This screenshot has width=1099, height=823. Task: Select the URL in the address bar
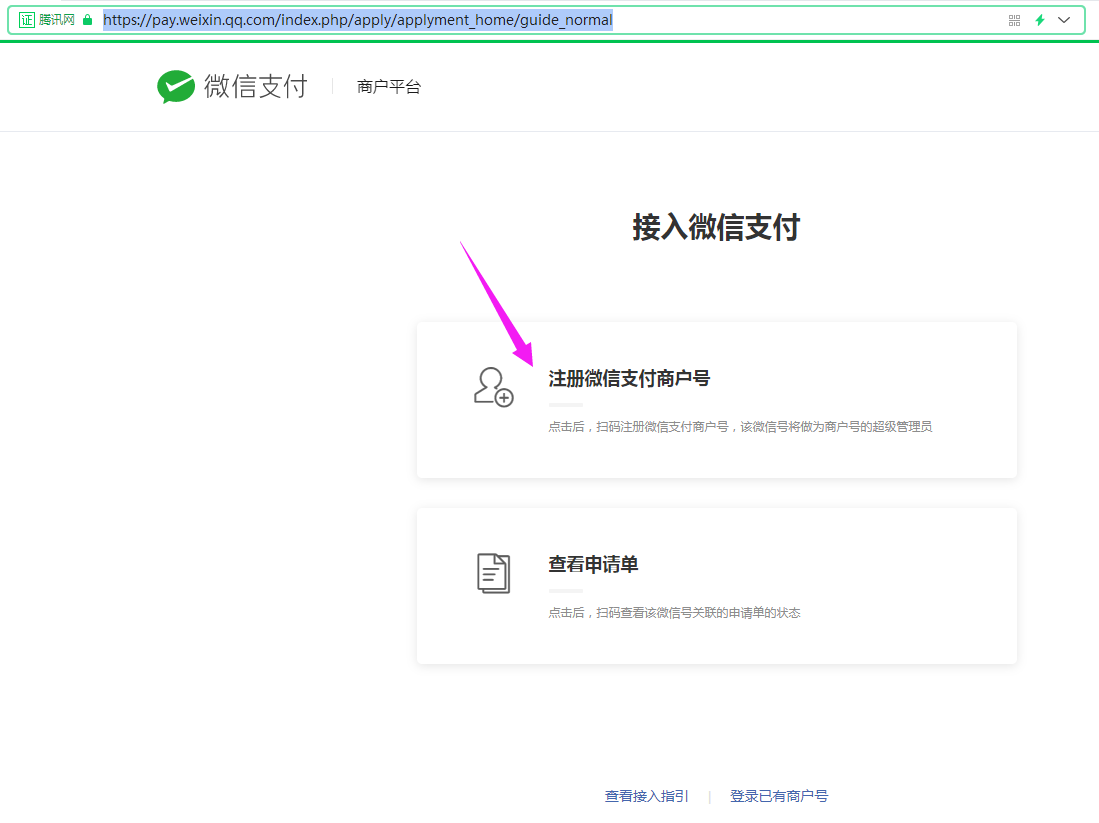(x=357, y=20)
